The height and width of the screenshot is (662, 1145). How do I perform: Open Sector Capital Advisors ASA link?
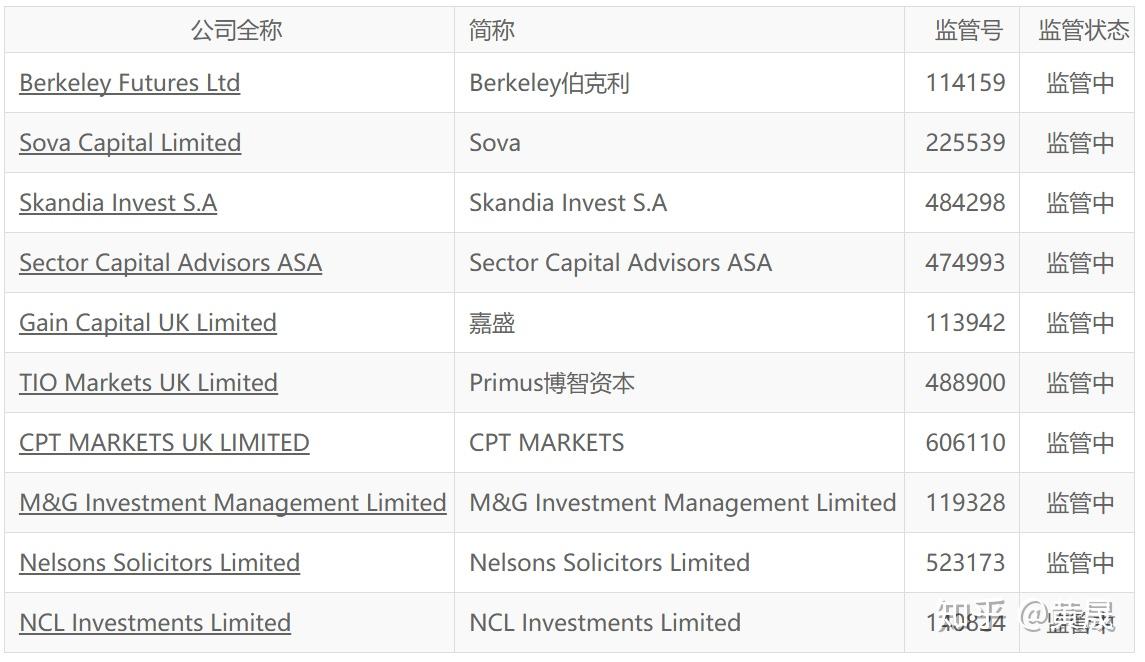170,263
